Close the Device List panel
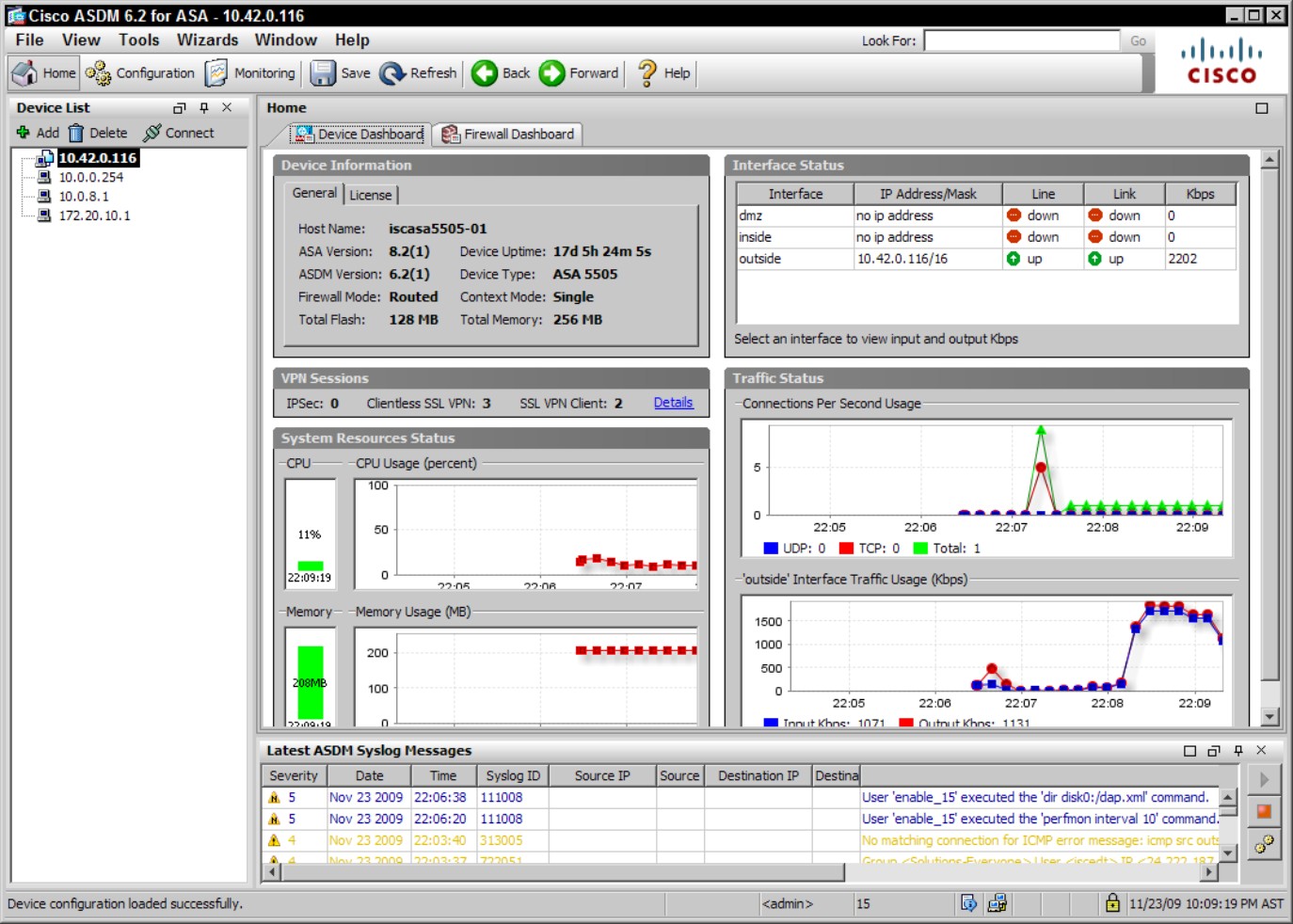The height and width of the screenshot is (924, 1293). coord(227,108)
